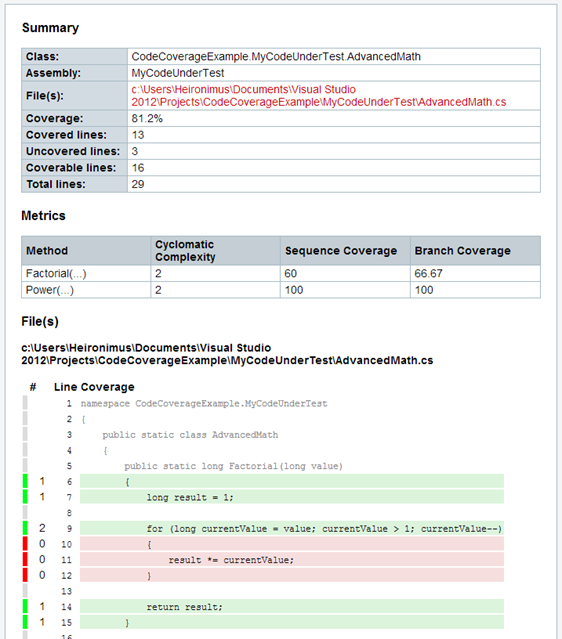The width and height of the screenshot is (562, 639).
Task: Click the red coverage marker for line 11
Action: pyautogui.click(x=25, y=560)
